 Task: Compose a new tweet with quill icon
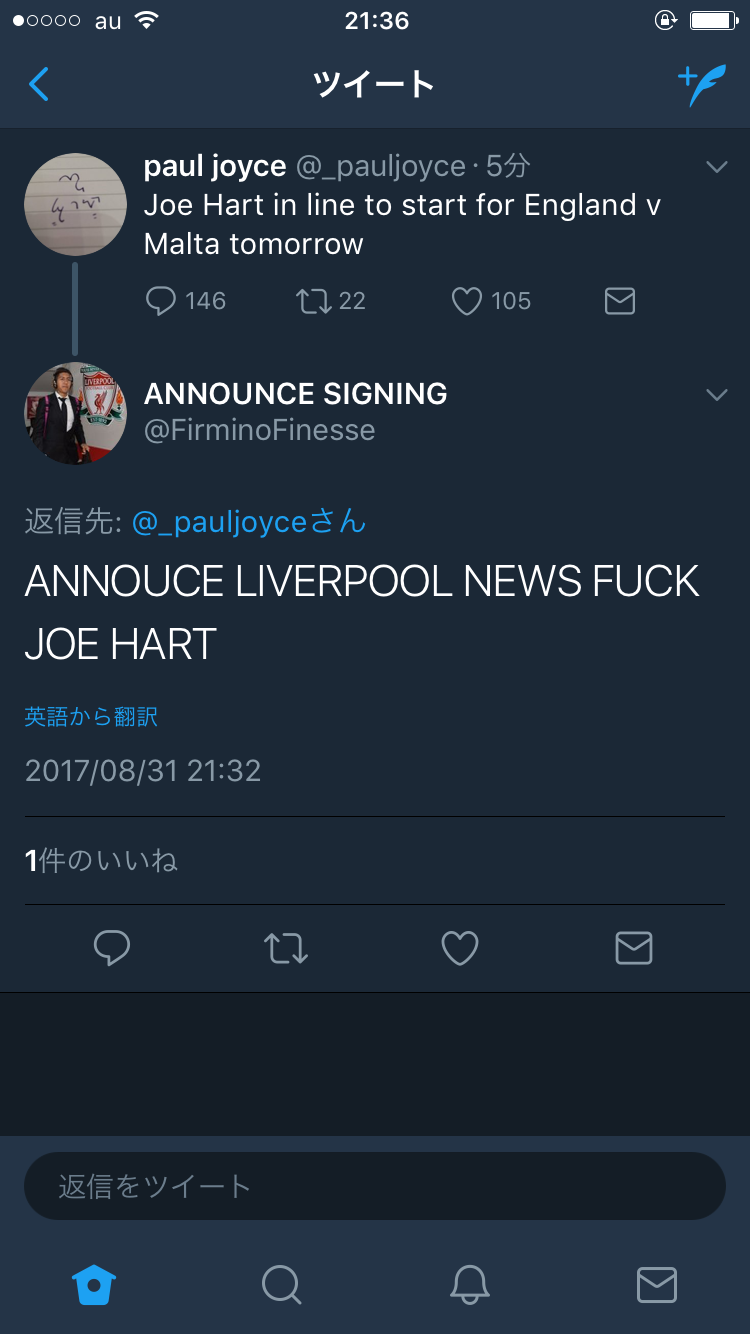pos(701,85)
